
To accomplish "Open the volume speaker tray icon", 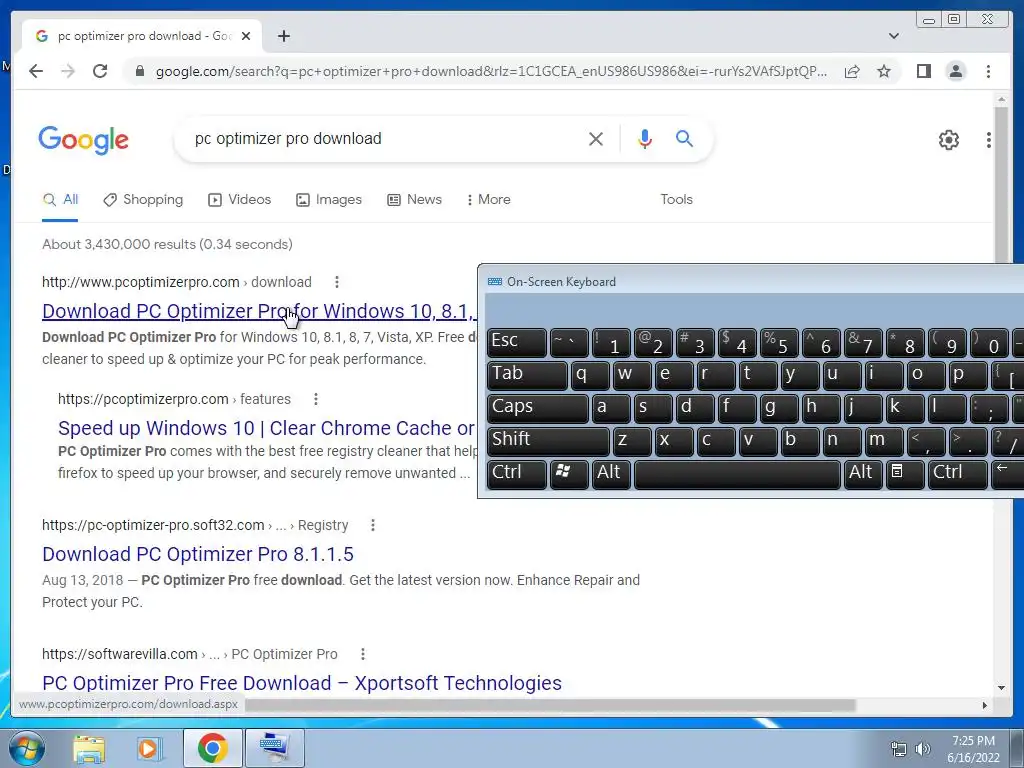I will [923, 749].
